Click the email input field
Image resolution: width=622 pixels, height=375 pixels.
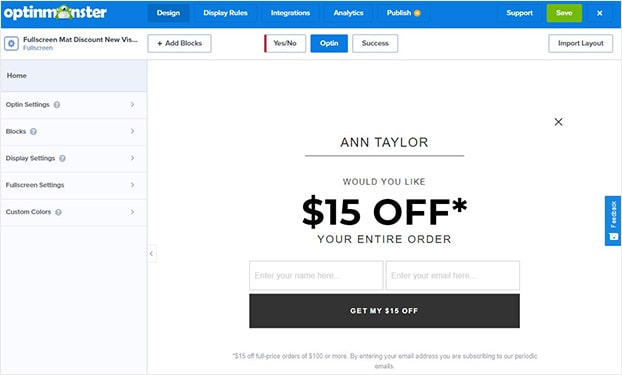click(x=453, y=275)
